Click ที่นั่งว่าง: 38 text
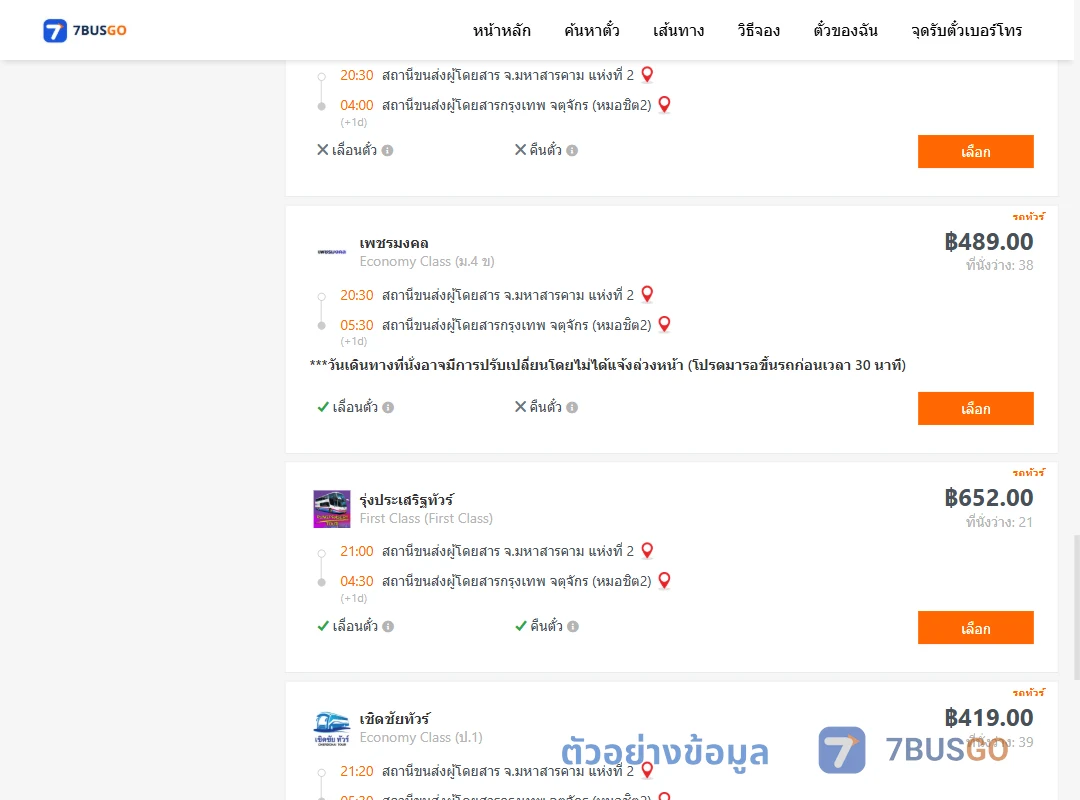This screenshot has height=800, width=1080. [999, 265]
